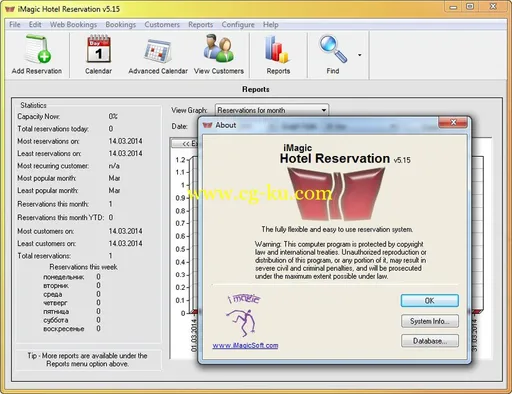
Task: Open the Web Bookings menu
Action: pos(73,25)
